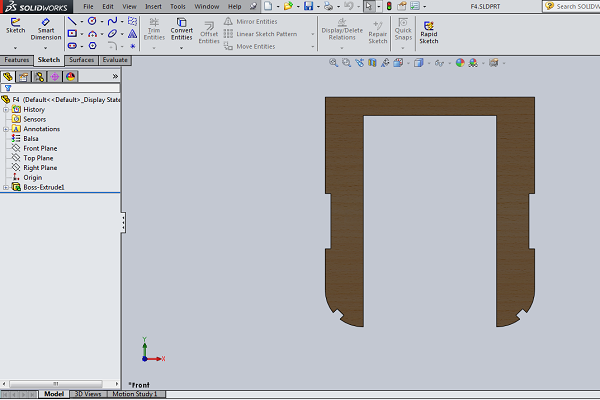
Task: Click the Rebuild traffic light icon
Action: tap(389, 6)
